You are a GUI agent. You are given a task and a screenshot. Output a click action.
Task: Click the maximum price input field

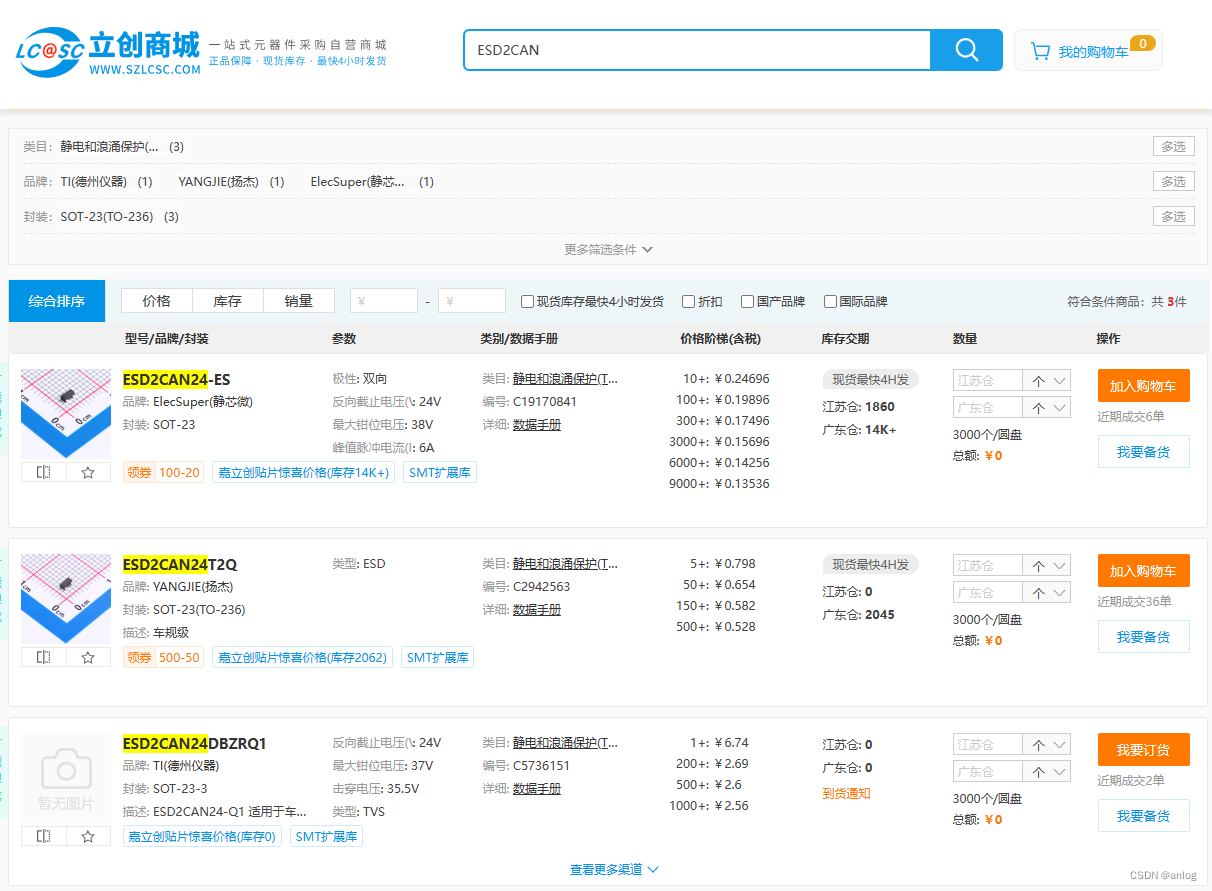click(x=472, y=301)
